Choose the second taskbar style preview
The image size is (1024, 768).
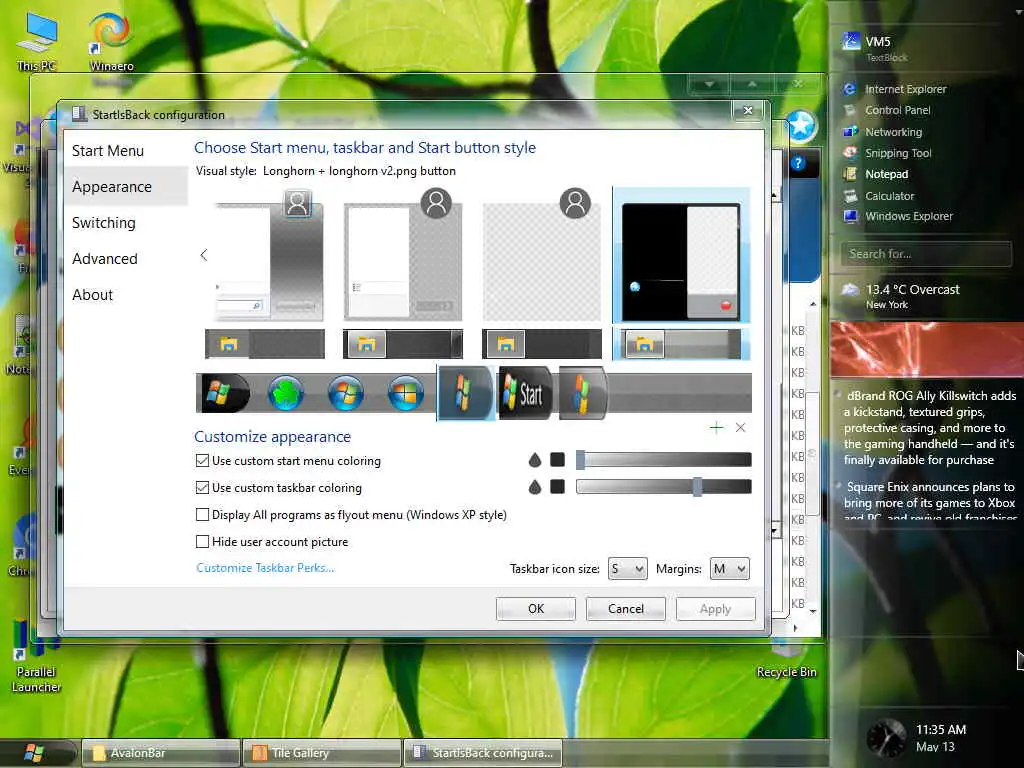(403, 344)
